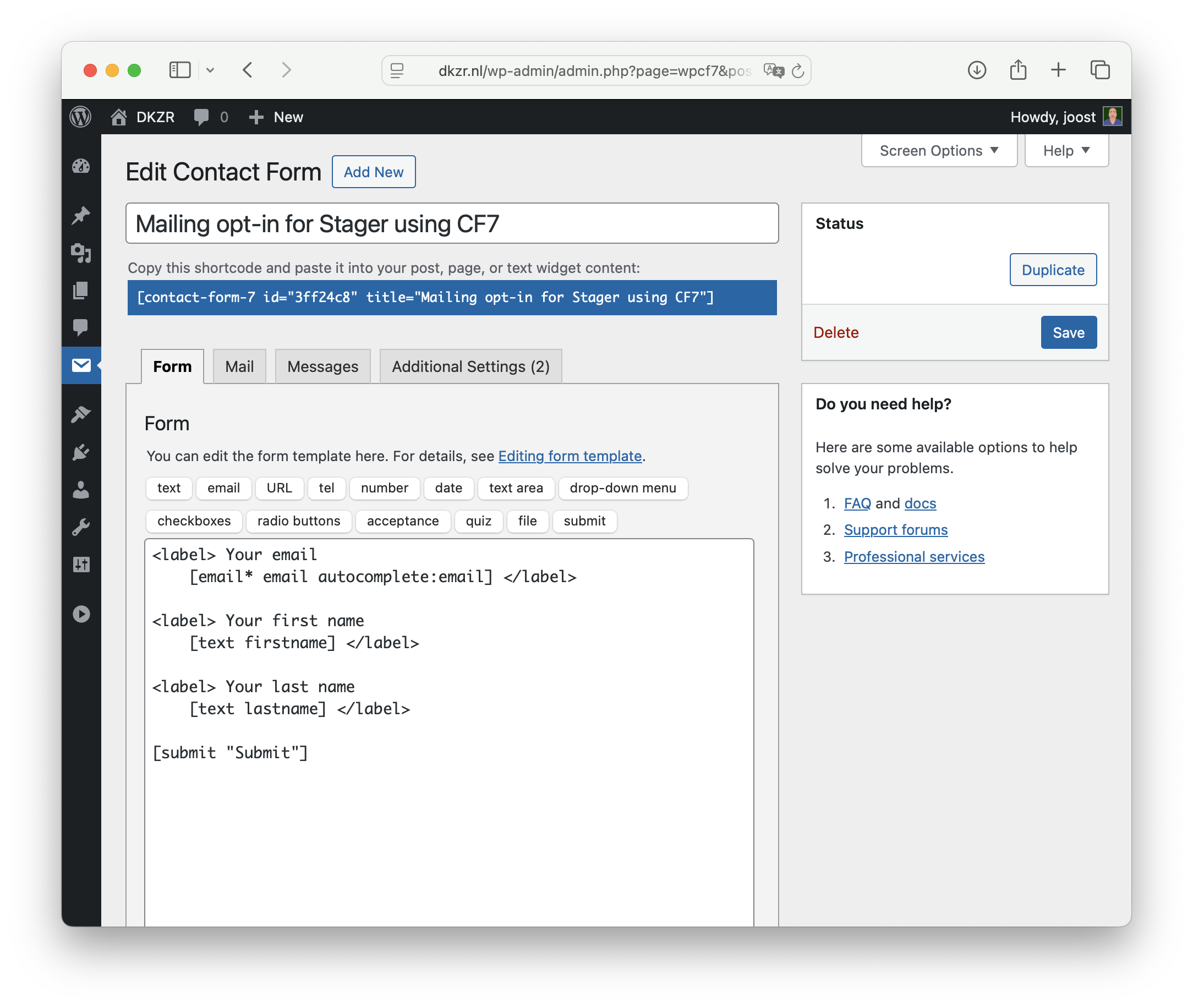Screen dimensions: 1193x1008
Task: Open the Support forums link
Action: [x=895, y=530]
